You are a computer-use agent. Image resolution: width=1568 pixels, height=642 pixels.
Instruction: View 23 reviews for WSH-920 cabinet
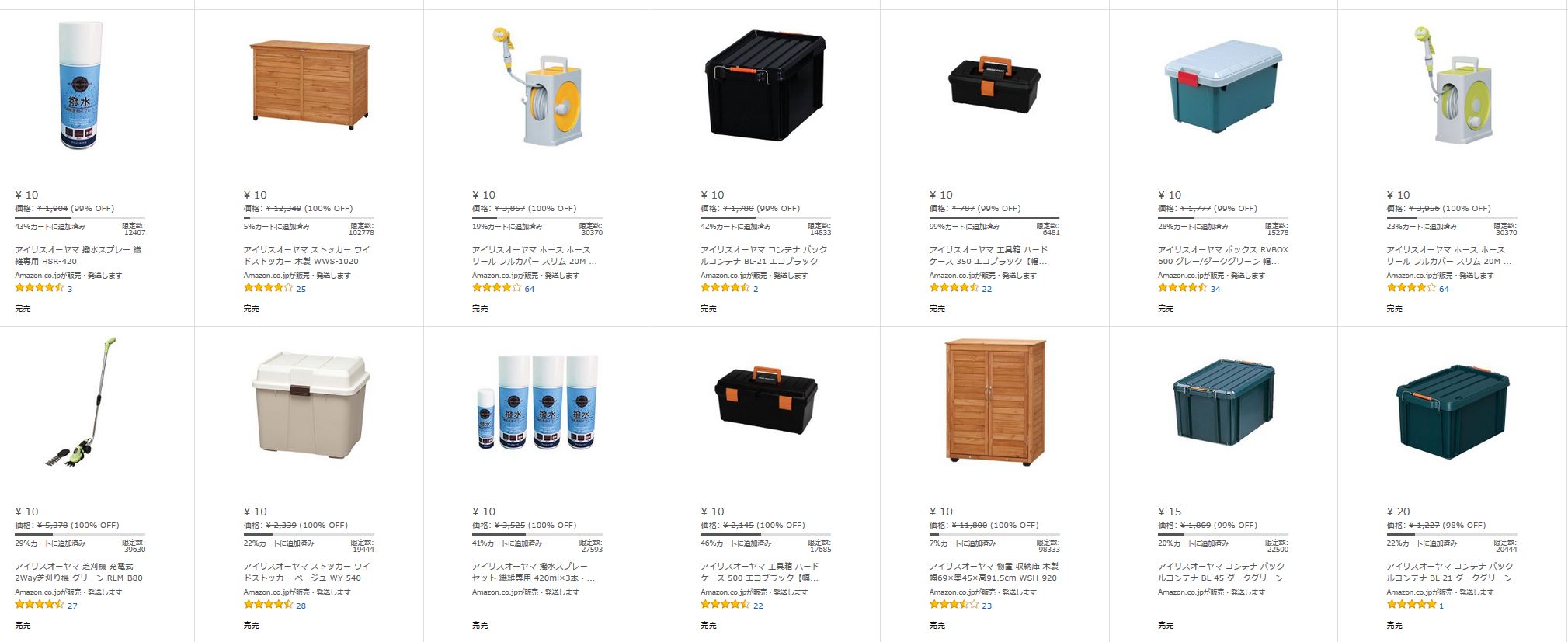point(986,606)
